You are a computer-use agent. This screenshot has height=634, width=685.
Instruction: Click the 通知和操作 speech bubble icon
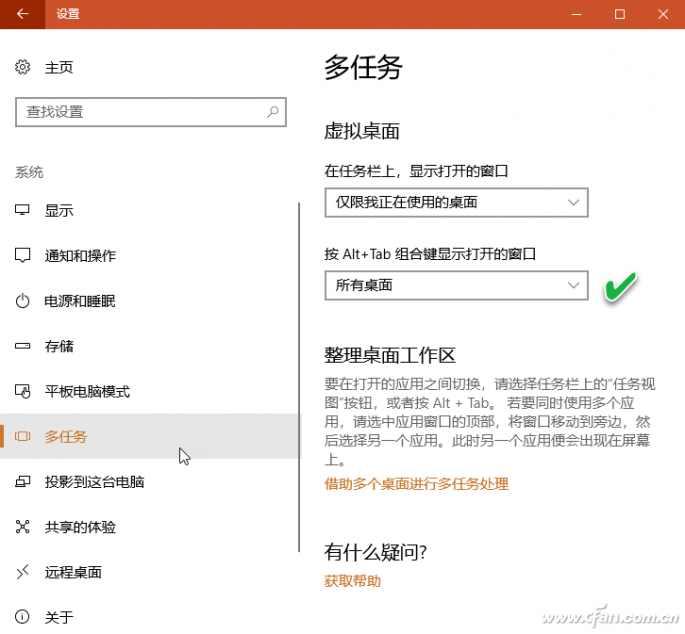(x=22, y=255)
